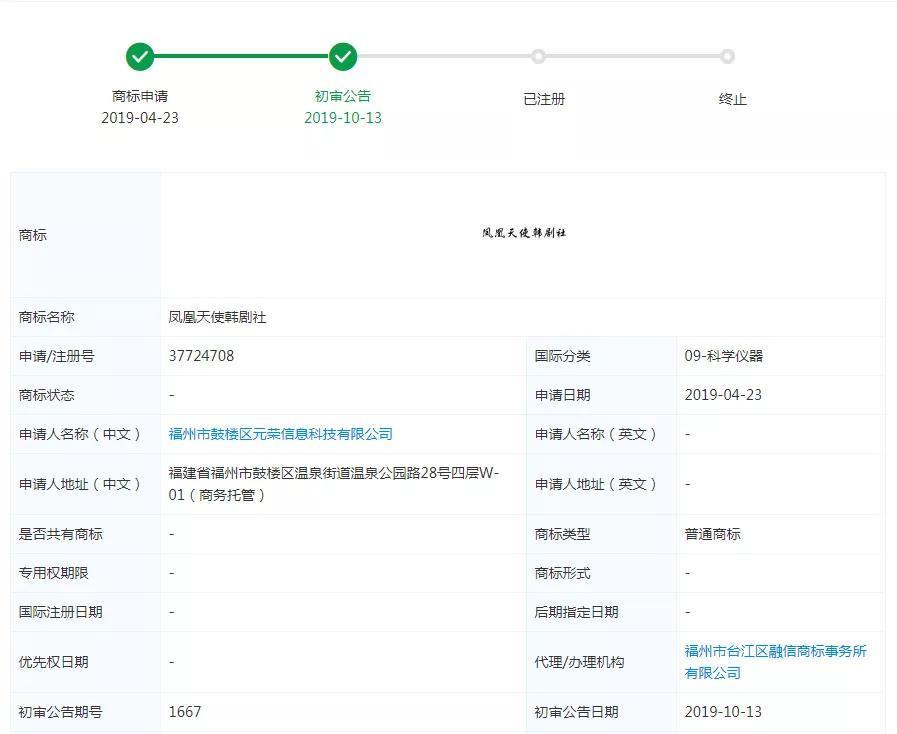Click the 09-科学仪器 classification value

pos(724,356)
